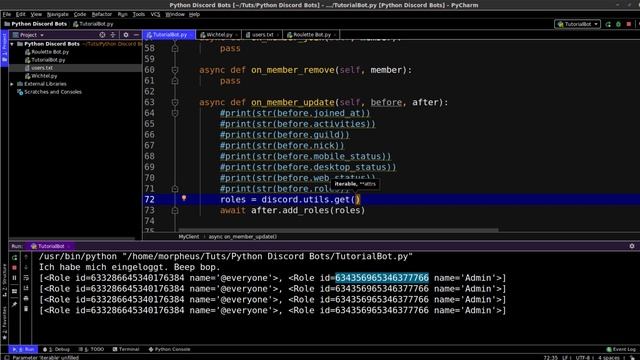This screenshot has height=360, width=640.
Task: Click the scroll-from-source target icon in Project panel
Action: (x=102, y=35)
